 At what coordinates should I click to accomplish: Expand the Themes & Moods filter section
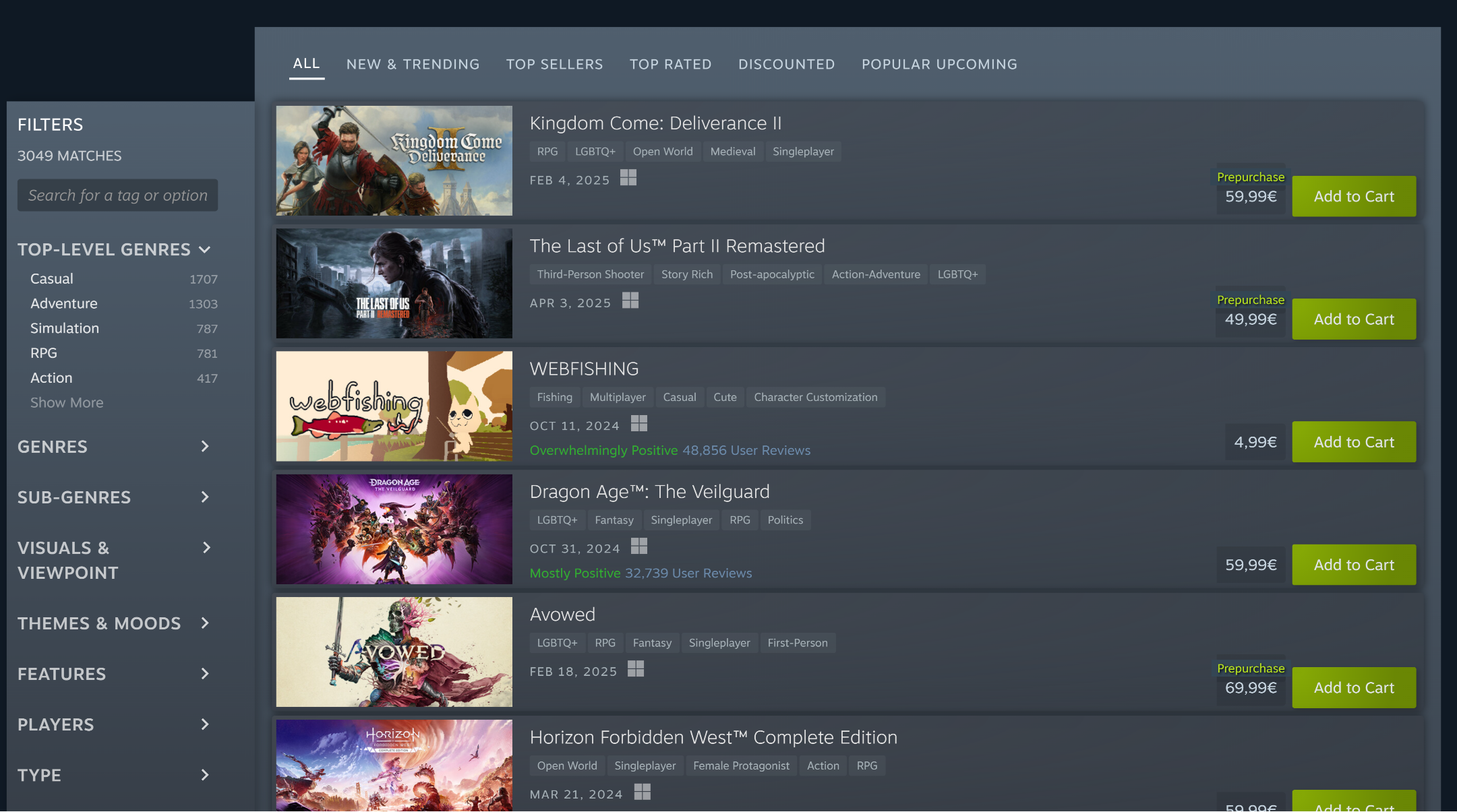coord(205,623)
